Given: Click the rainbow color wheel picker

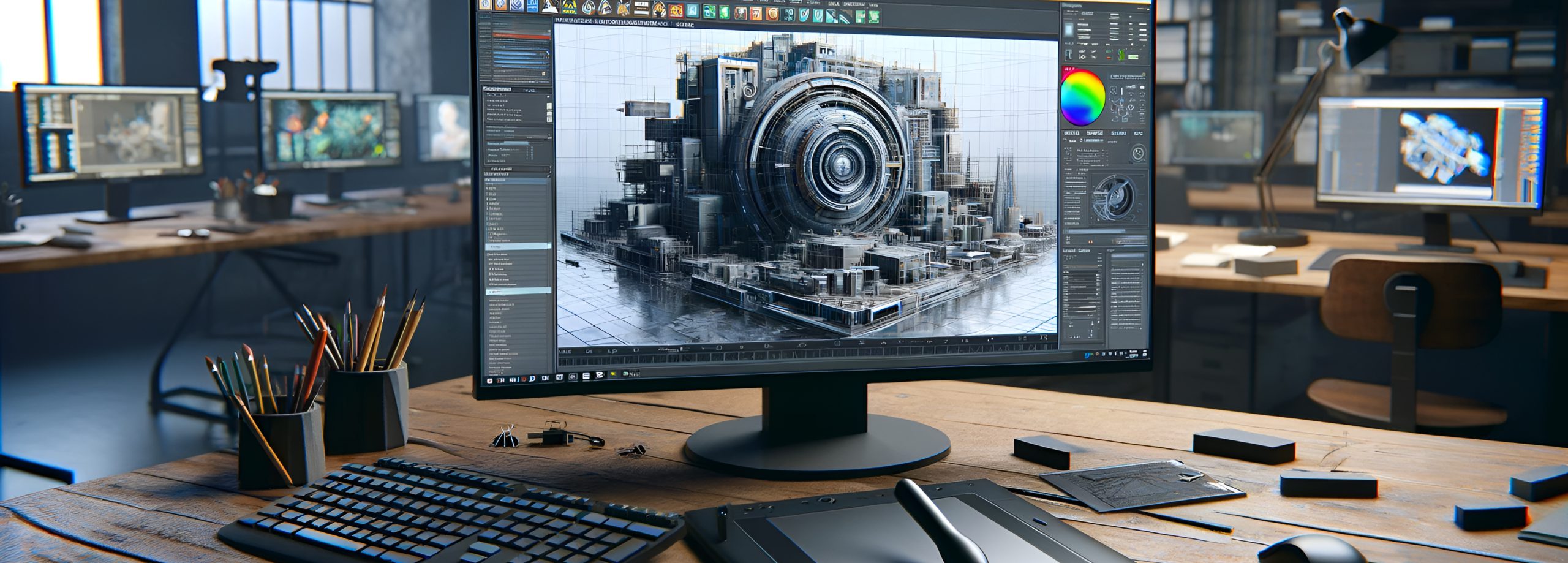Looking at the screenshot, I should pyautogui.click(x=1082, y=97).
